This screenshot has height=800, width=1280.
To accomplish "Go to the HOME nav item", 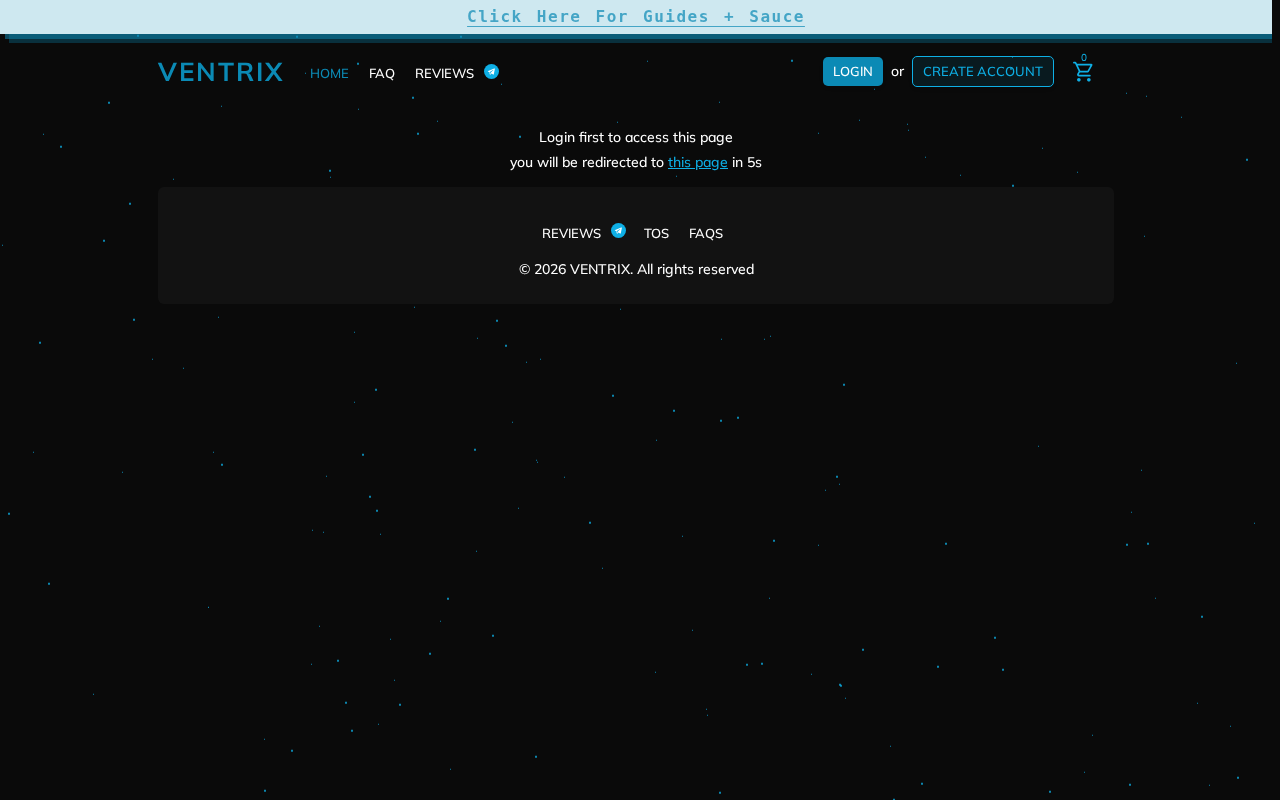I will click(329, 73).
